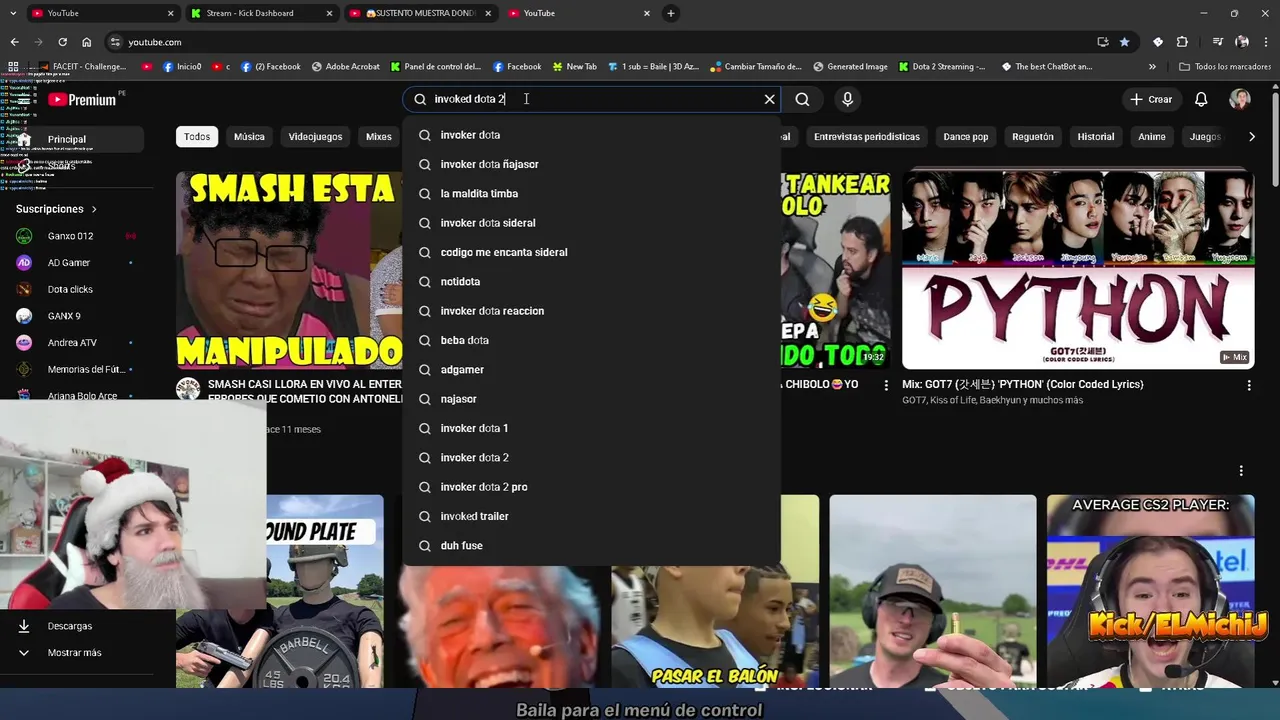Screen dimensions: 1280x720
Task: Click the Crear button
Action: tap(1150, 99)
